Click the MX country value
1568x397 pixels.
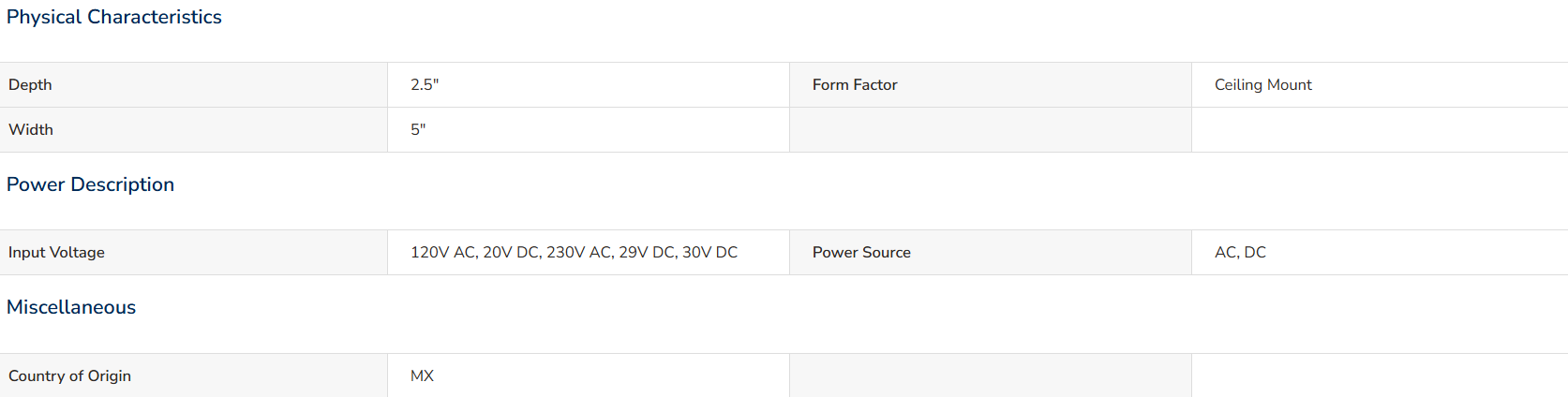coord(422,375)
